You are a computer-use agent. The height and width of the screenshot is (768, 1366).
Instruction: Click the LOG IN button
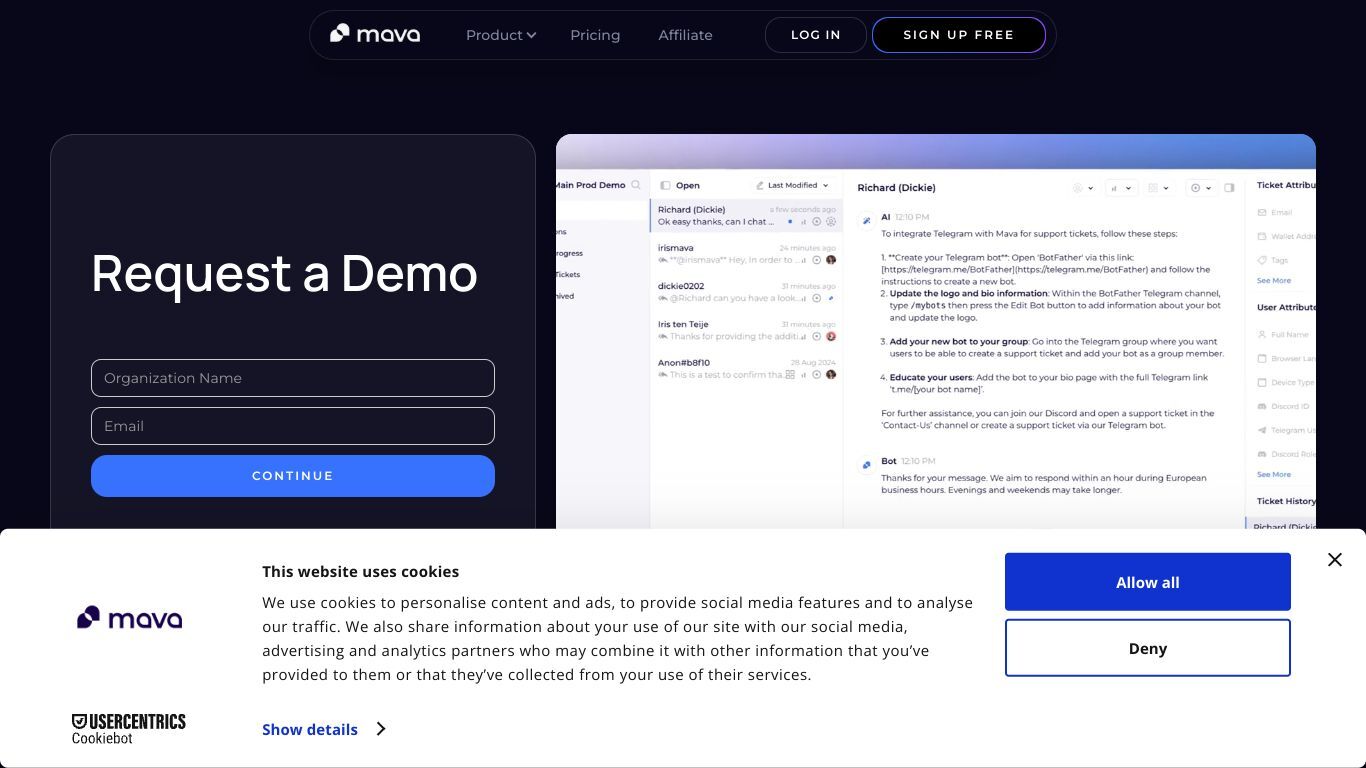pyautogui.click(x=816, y=35)
